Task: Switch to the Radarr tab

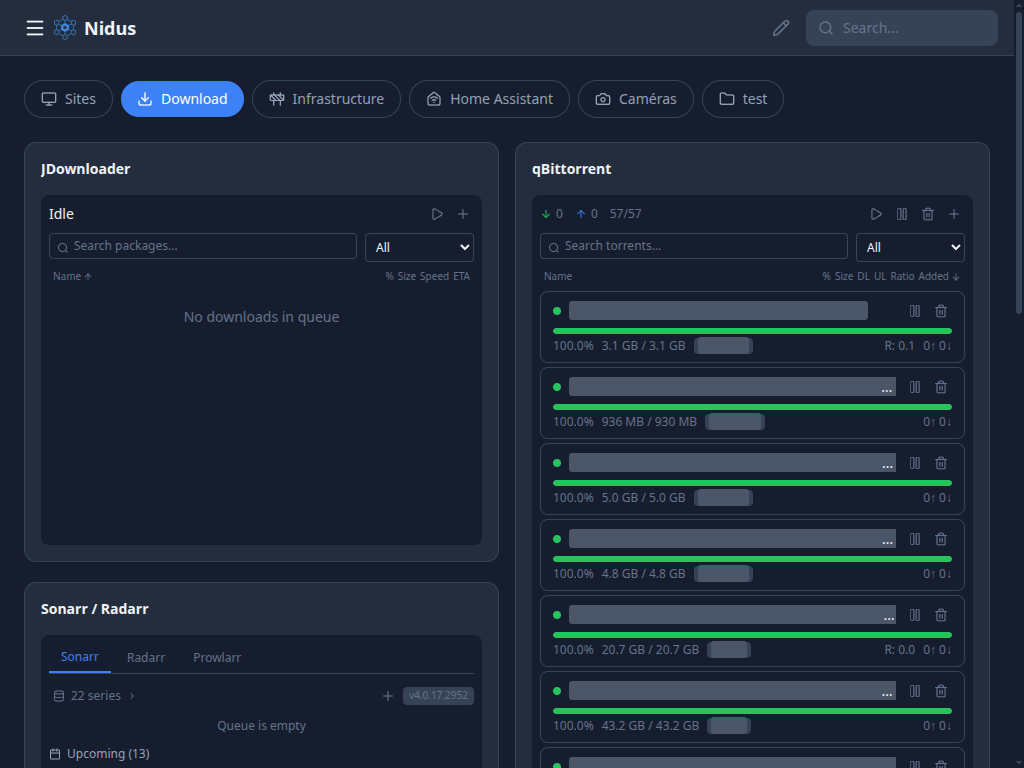Action: click(x=146, y=657)
